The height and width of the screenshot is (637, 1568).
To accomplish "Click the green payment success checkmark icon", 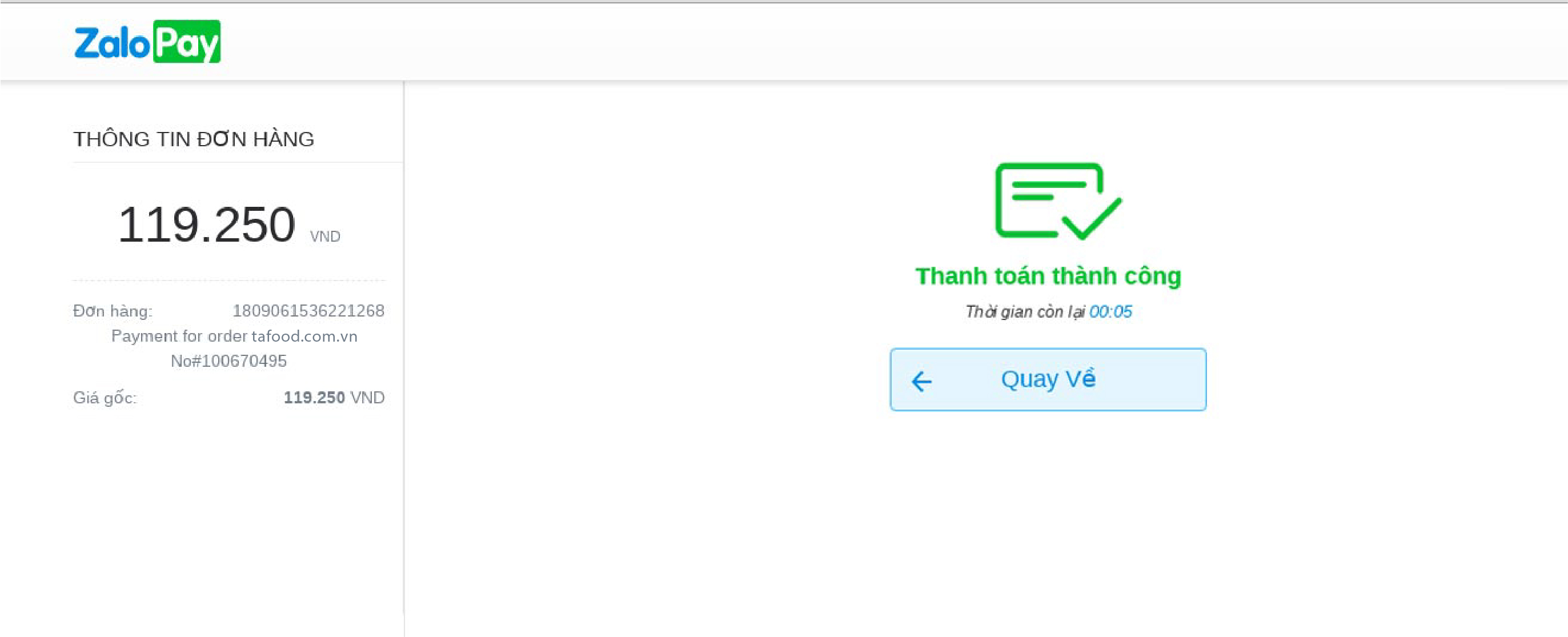I will coord(1058,202).
